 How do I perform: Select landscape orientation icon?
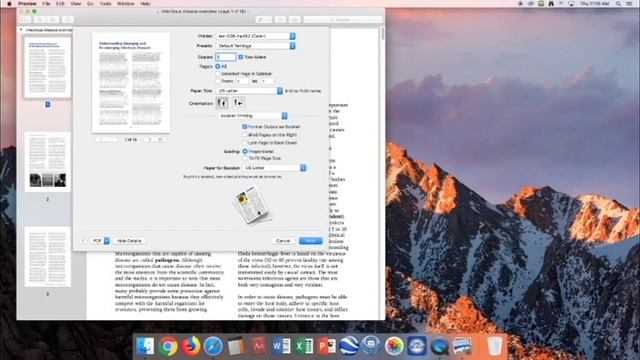tap(239, 103)
